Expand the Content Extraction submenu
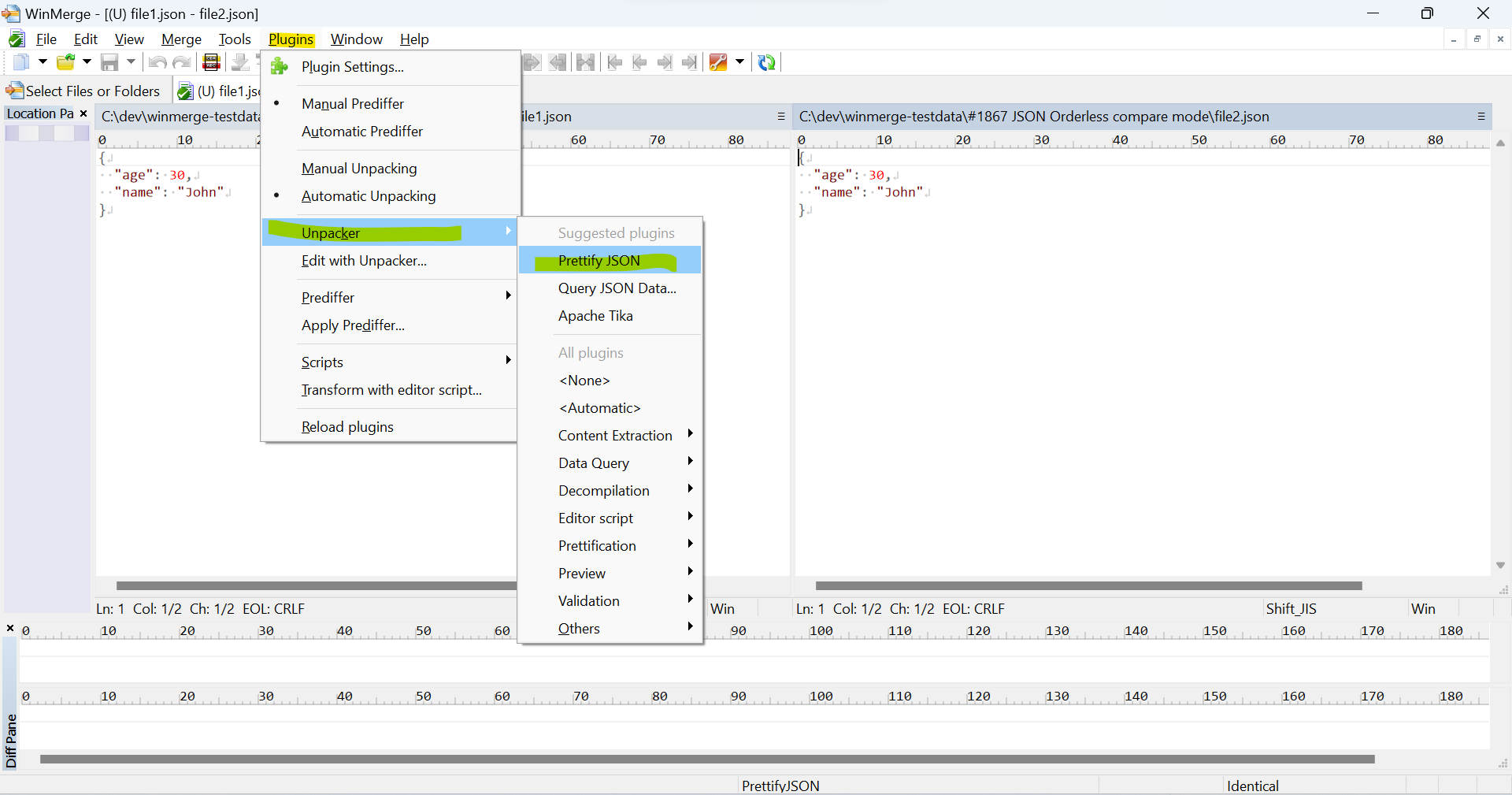1512x795 pixels. tap(615, 435)
